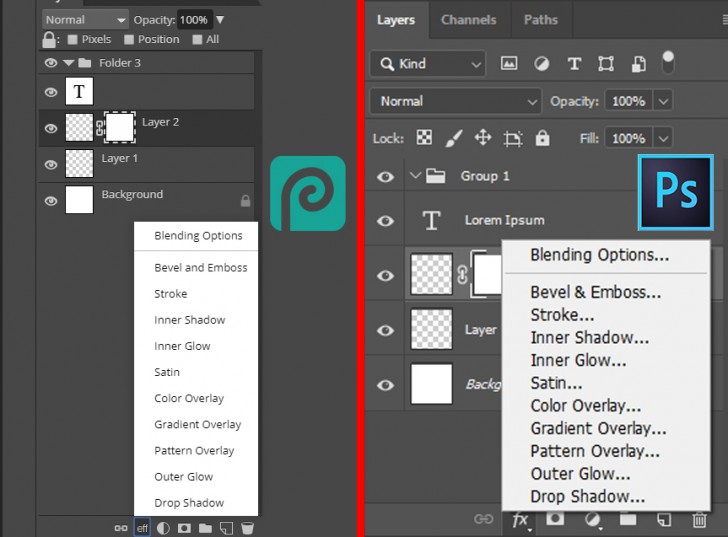Image resolution: width=728 pixels, height=537 pixels.
Task: Click the Photopea lock padlock icon
Action: click(49, 39)
